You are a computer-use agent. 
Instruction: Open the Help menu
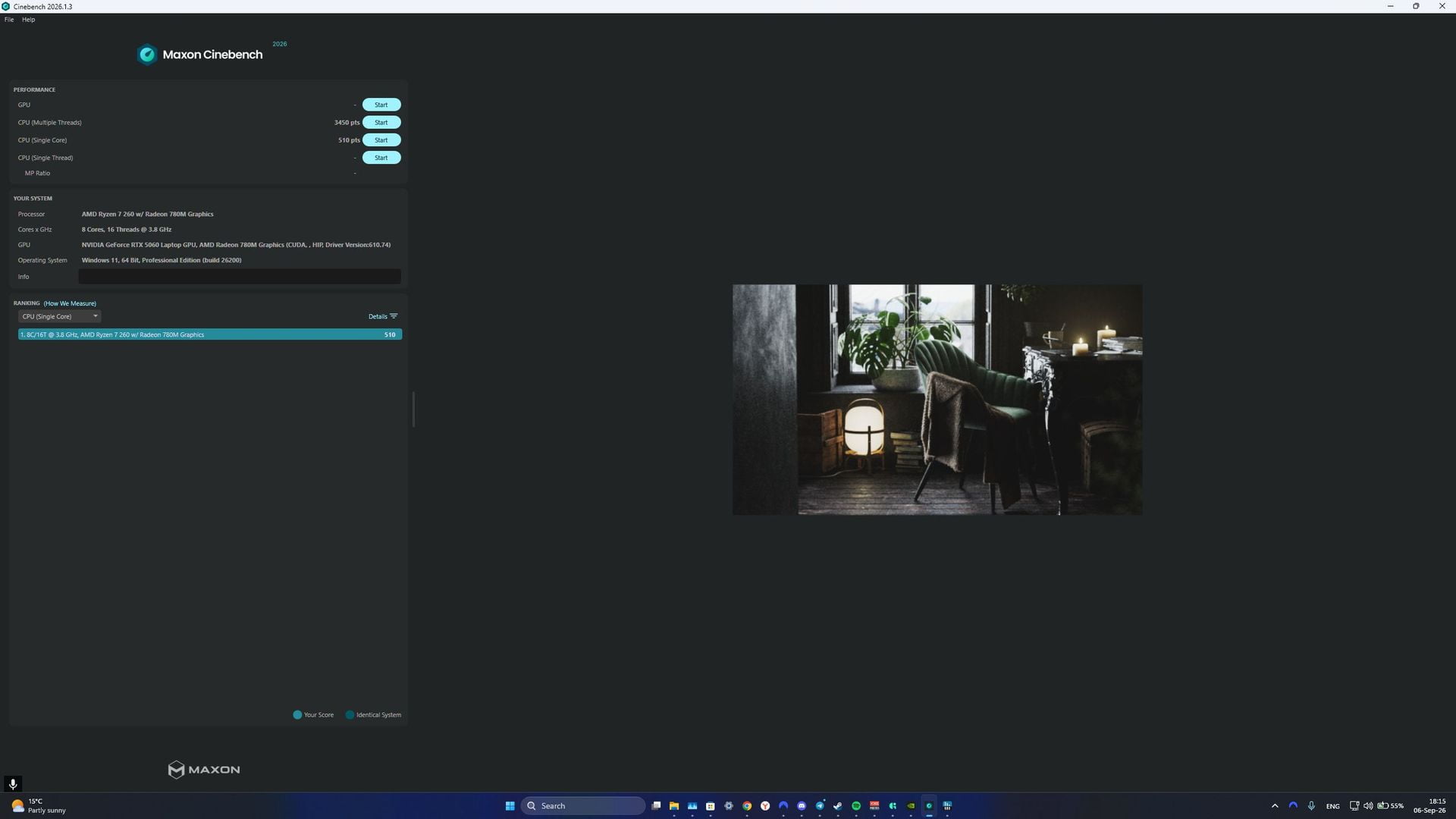pyautogui.click(x=28, y=20)
